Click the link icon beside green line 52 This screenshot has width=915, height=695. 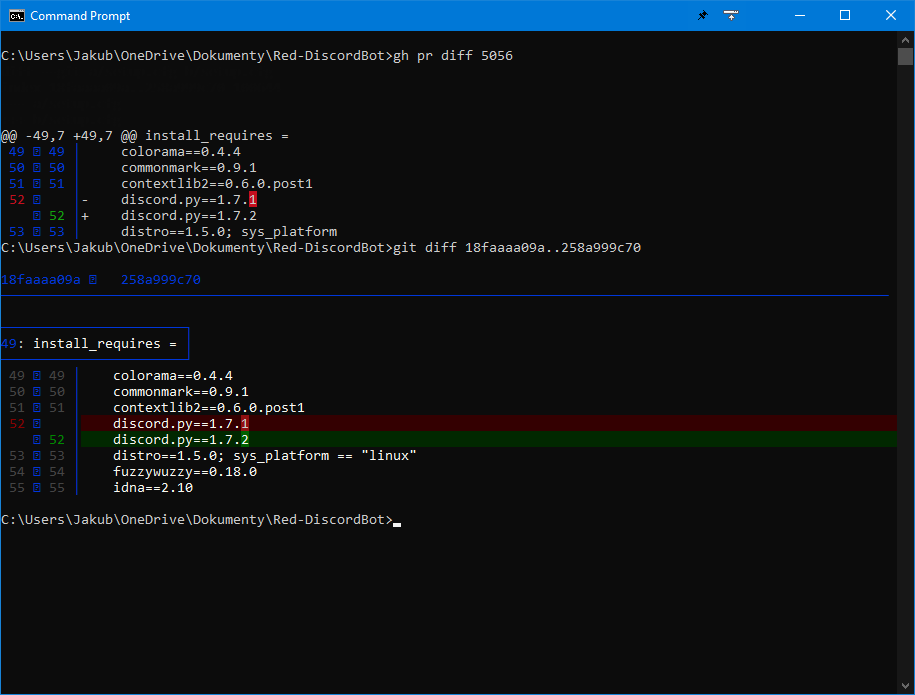point(35,439)
